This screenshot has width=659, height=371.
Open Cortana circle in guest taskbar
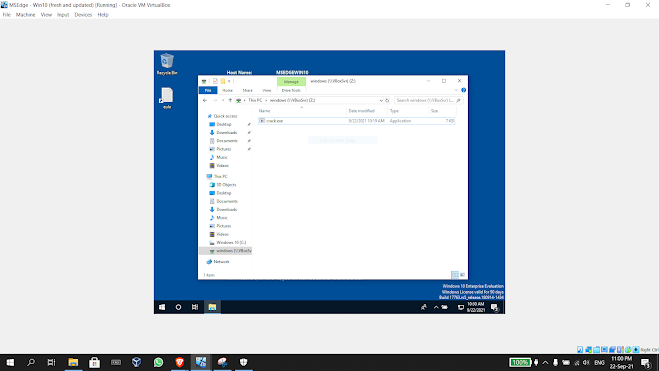click(x=178, y=307)
